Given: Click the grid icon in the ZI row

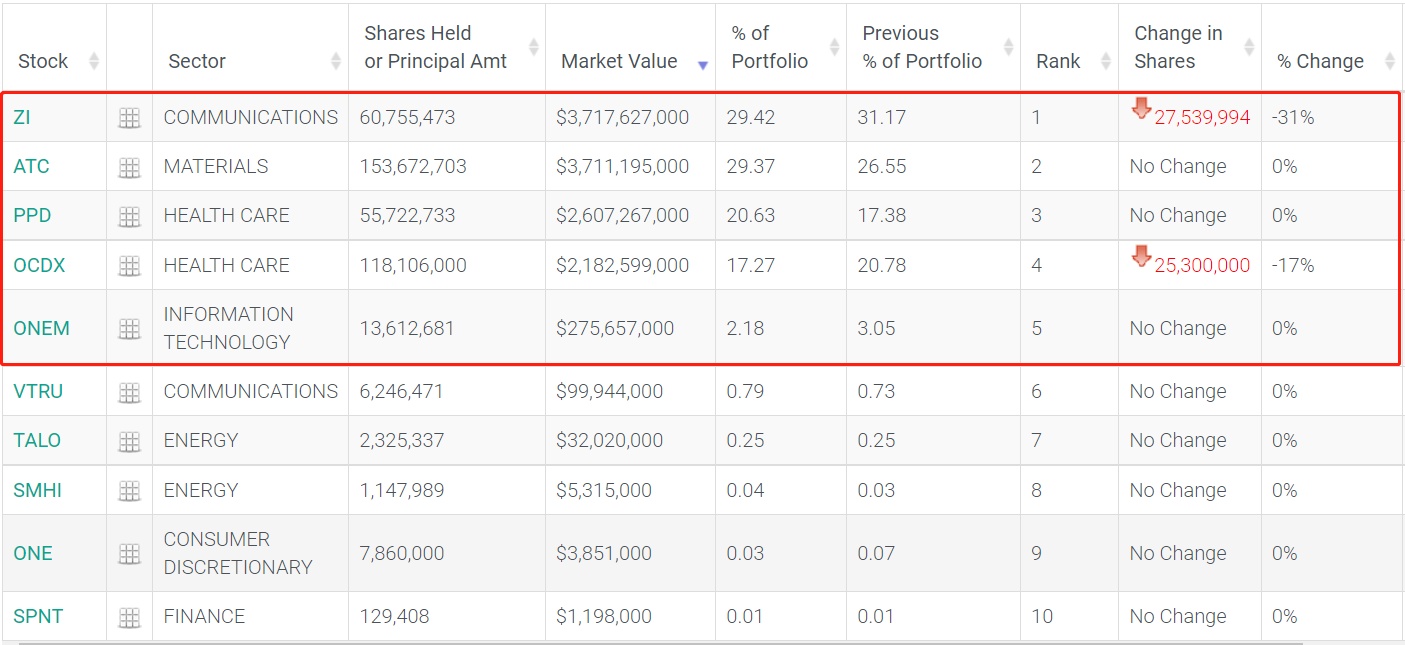Looking at the screenshot, I should pos(129,118).
